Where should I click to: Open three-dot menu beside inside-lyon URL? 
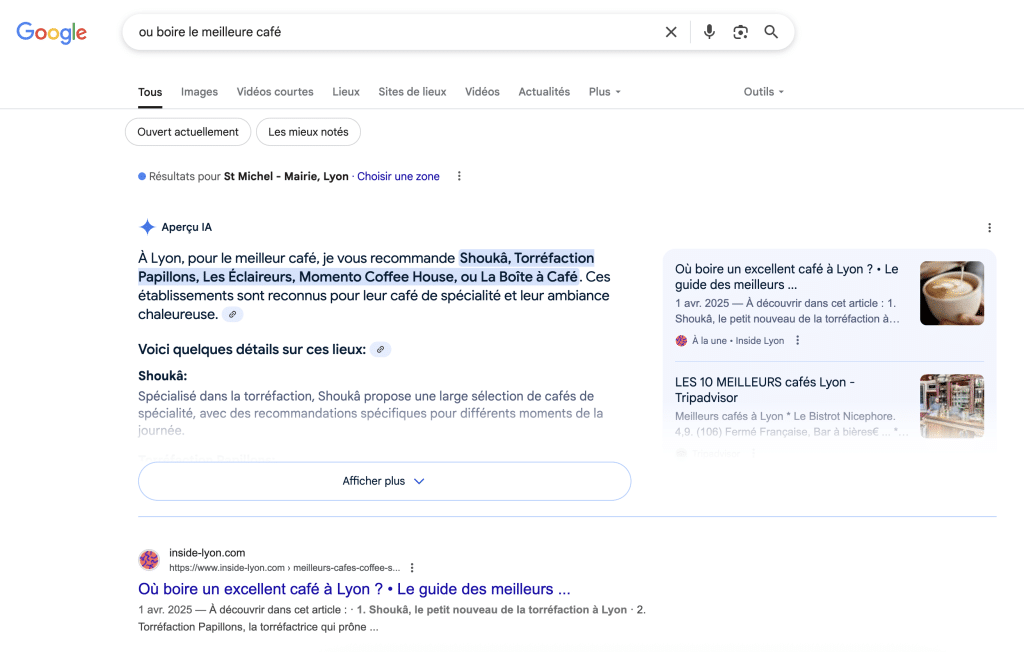pos(411,568)
